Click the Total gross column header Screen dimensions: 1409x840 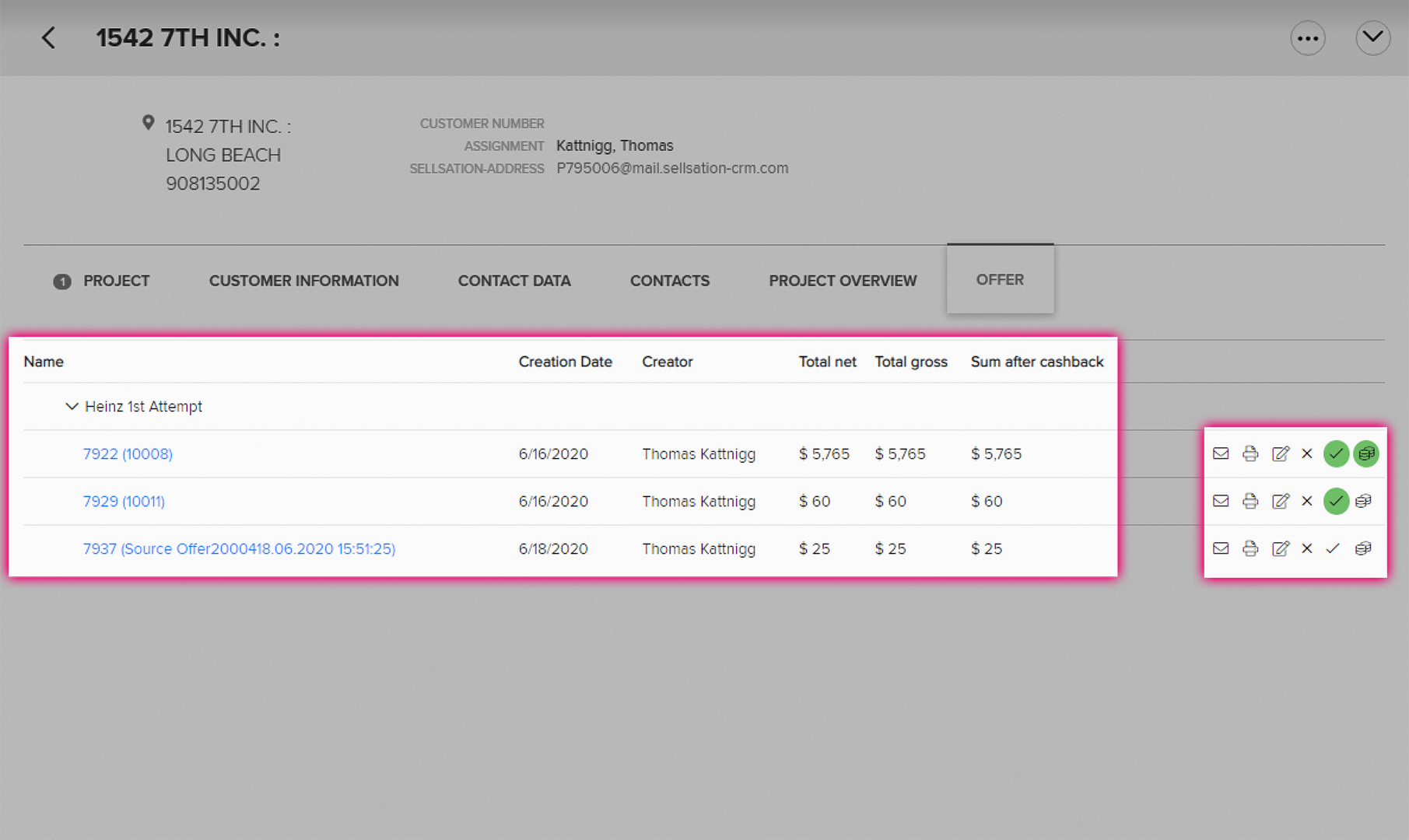tap(911, 362)
